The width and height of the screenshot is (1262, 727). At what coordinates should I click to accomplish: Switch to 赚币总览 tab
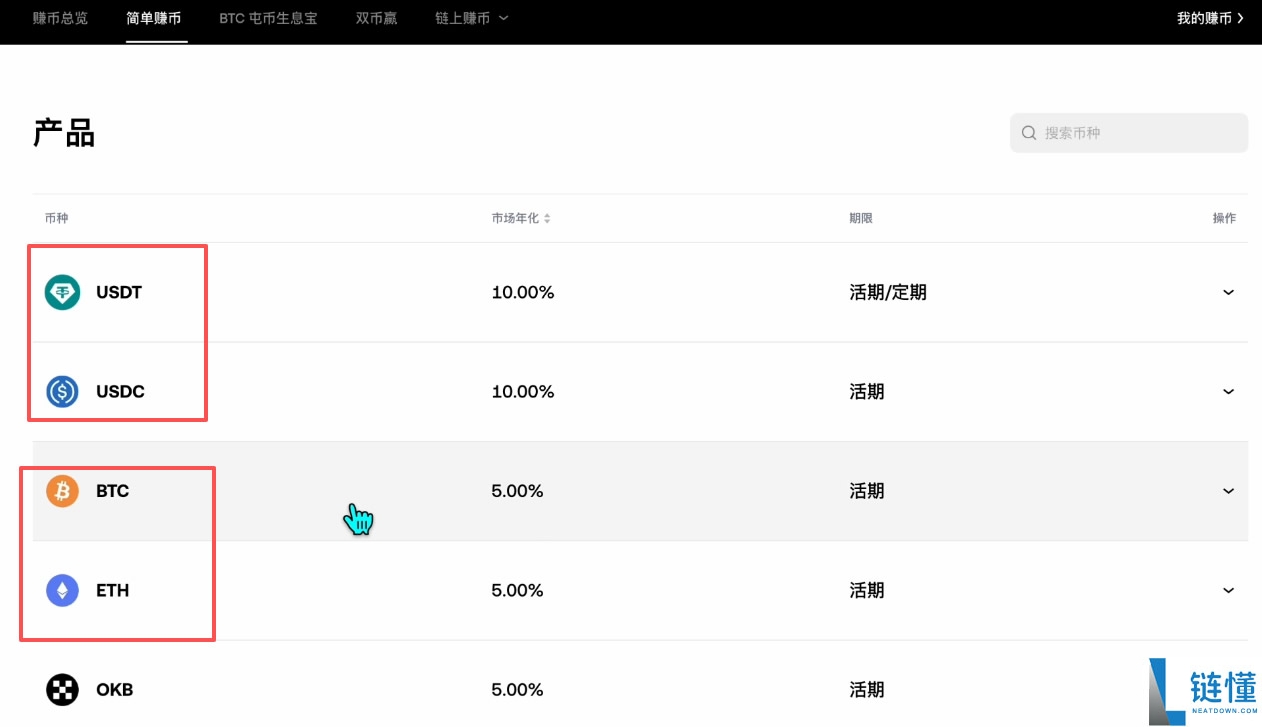(x=60, y=18)
